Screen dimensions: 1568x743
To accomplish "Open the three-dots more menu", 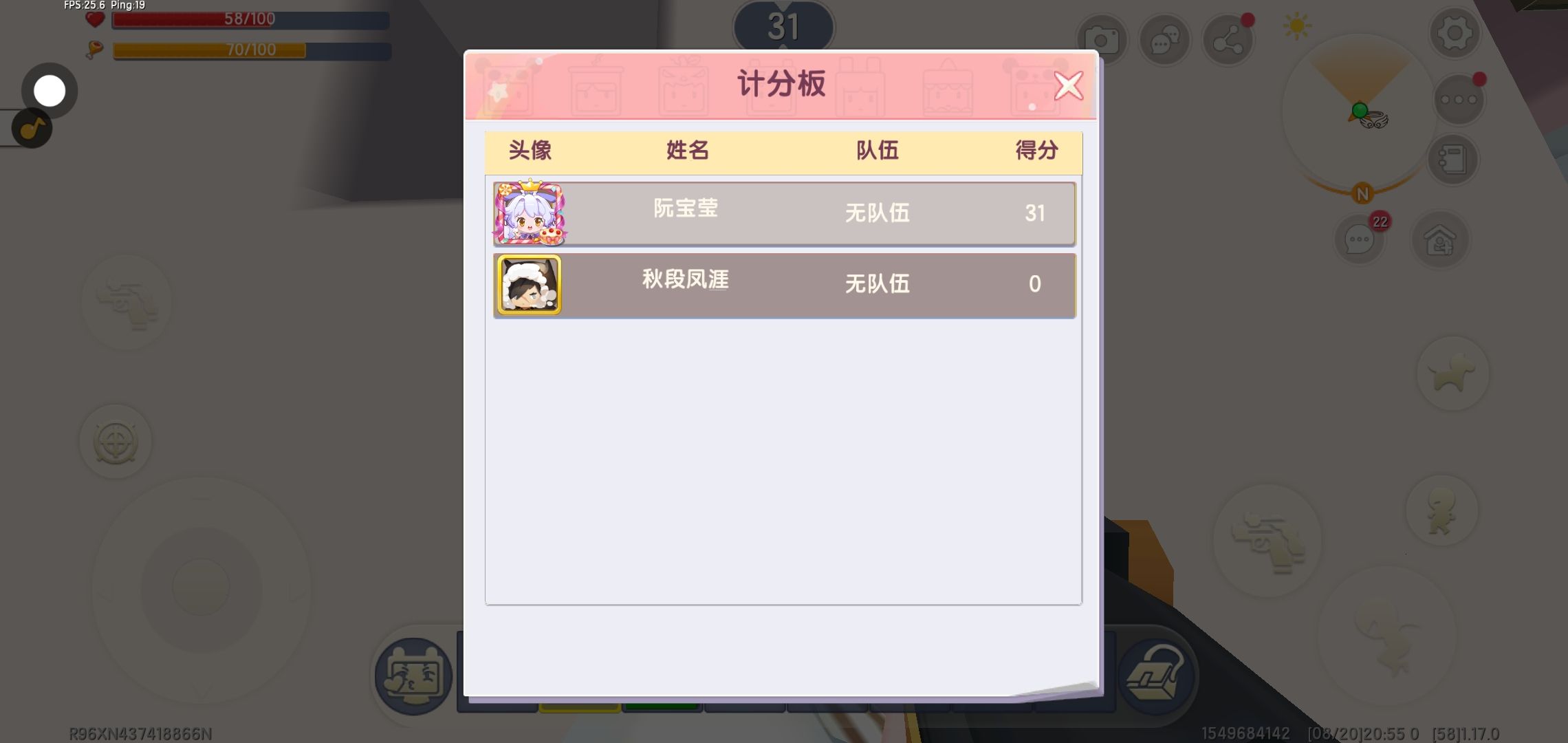I will [1458, 99].
